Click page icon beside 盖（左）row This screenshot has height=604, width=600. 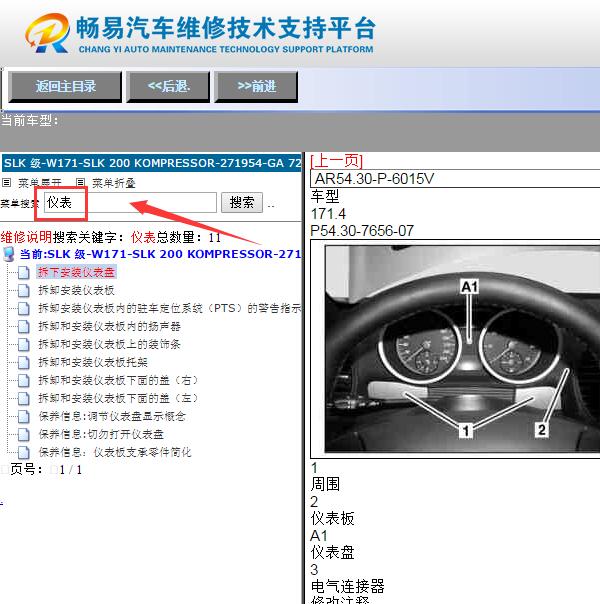click(x=23, y=398)
